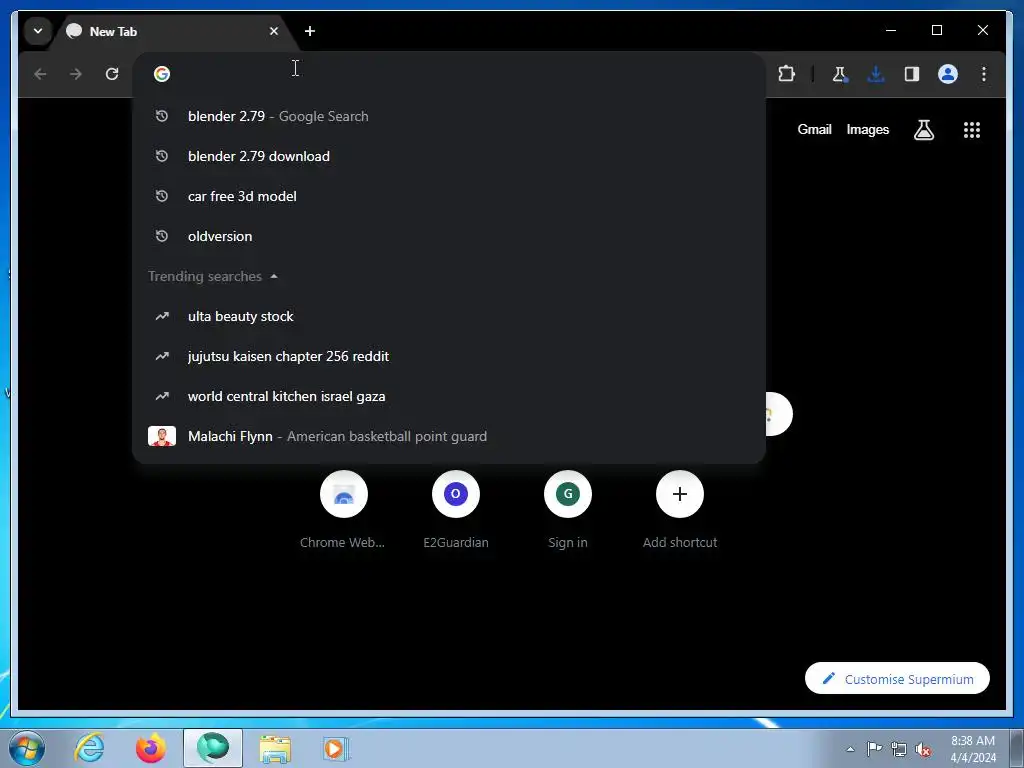The image size is (1024, 768).
Task: Open the media player taskbar icon
Action: coord(336,749)
